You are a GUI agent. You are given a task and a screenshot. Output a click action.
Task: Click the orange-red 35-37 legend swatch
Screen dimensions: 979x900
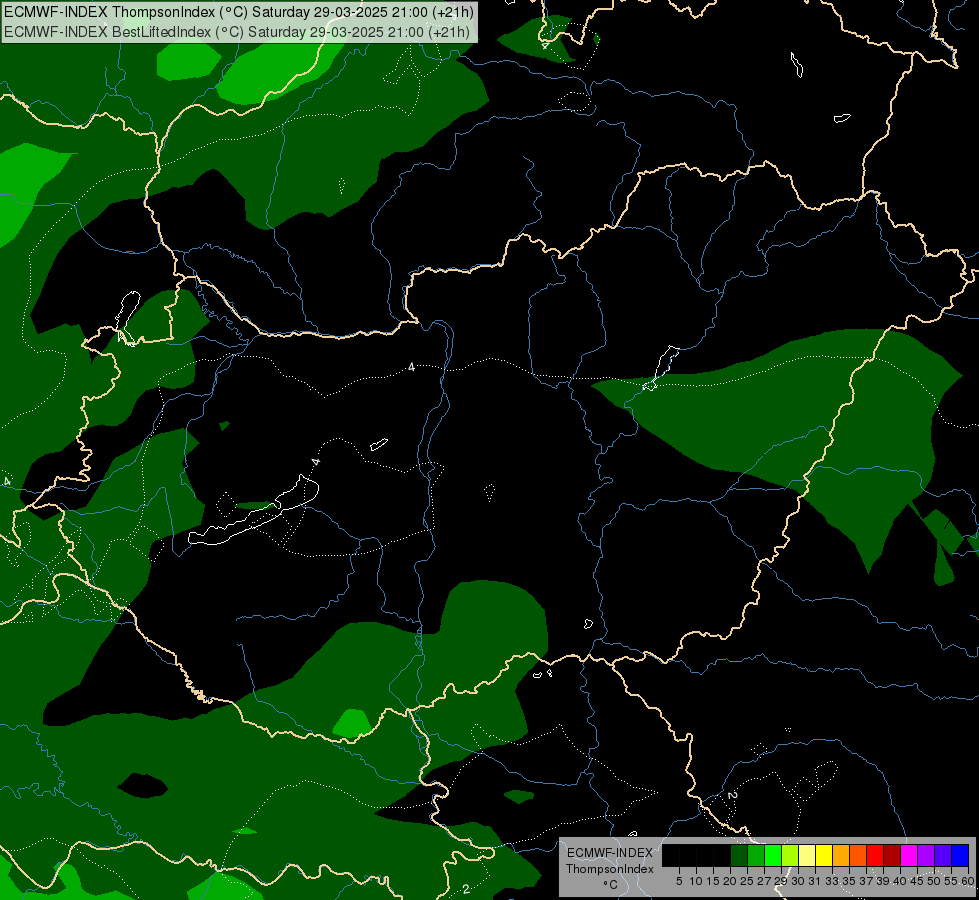click(x=858, y=855)
